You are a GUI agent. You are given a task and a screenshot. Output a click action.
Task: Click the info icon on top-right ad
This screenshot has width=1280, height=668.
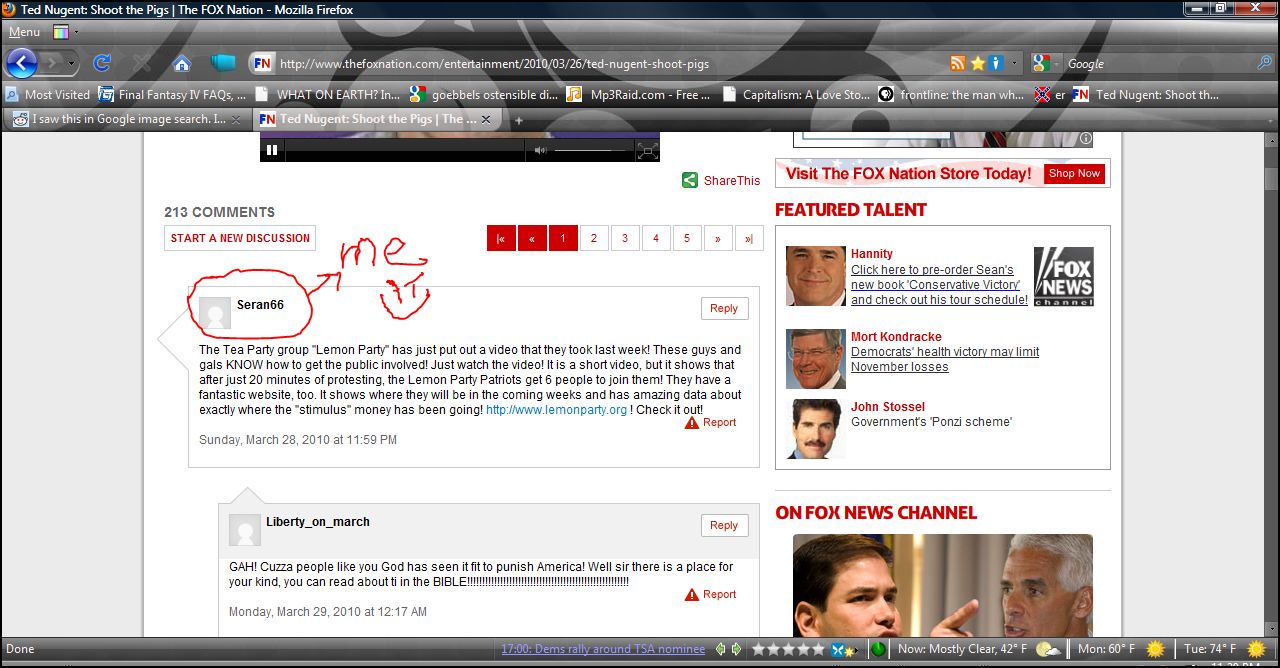1085,139
